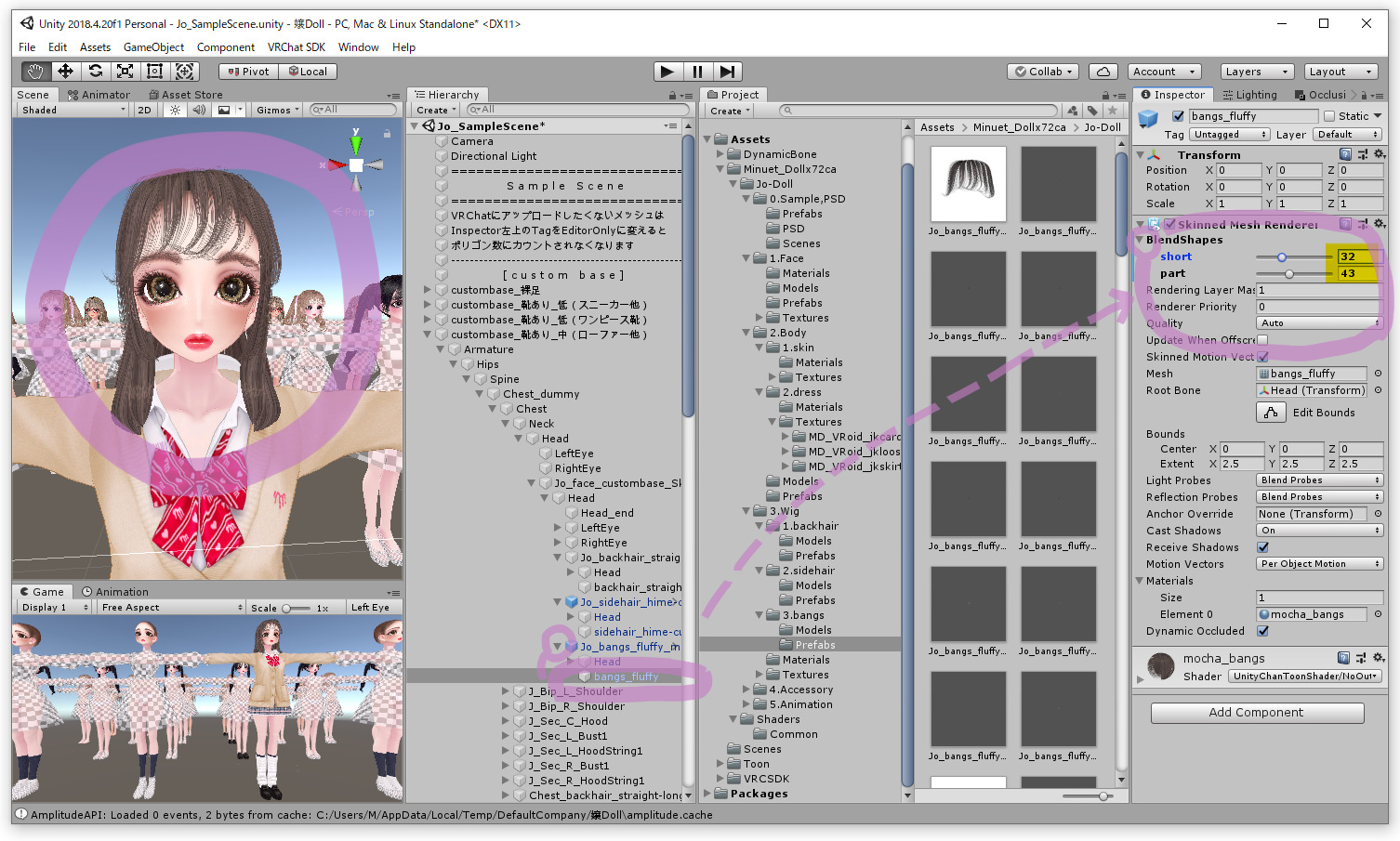Toggle Receive Shadows checkbox
This screenshot has height=841, width=1400.
[1262, 547]
